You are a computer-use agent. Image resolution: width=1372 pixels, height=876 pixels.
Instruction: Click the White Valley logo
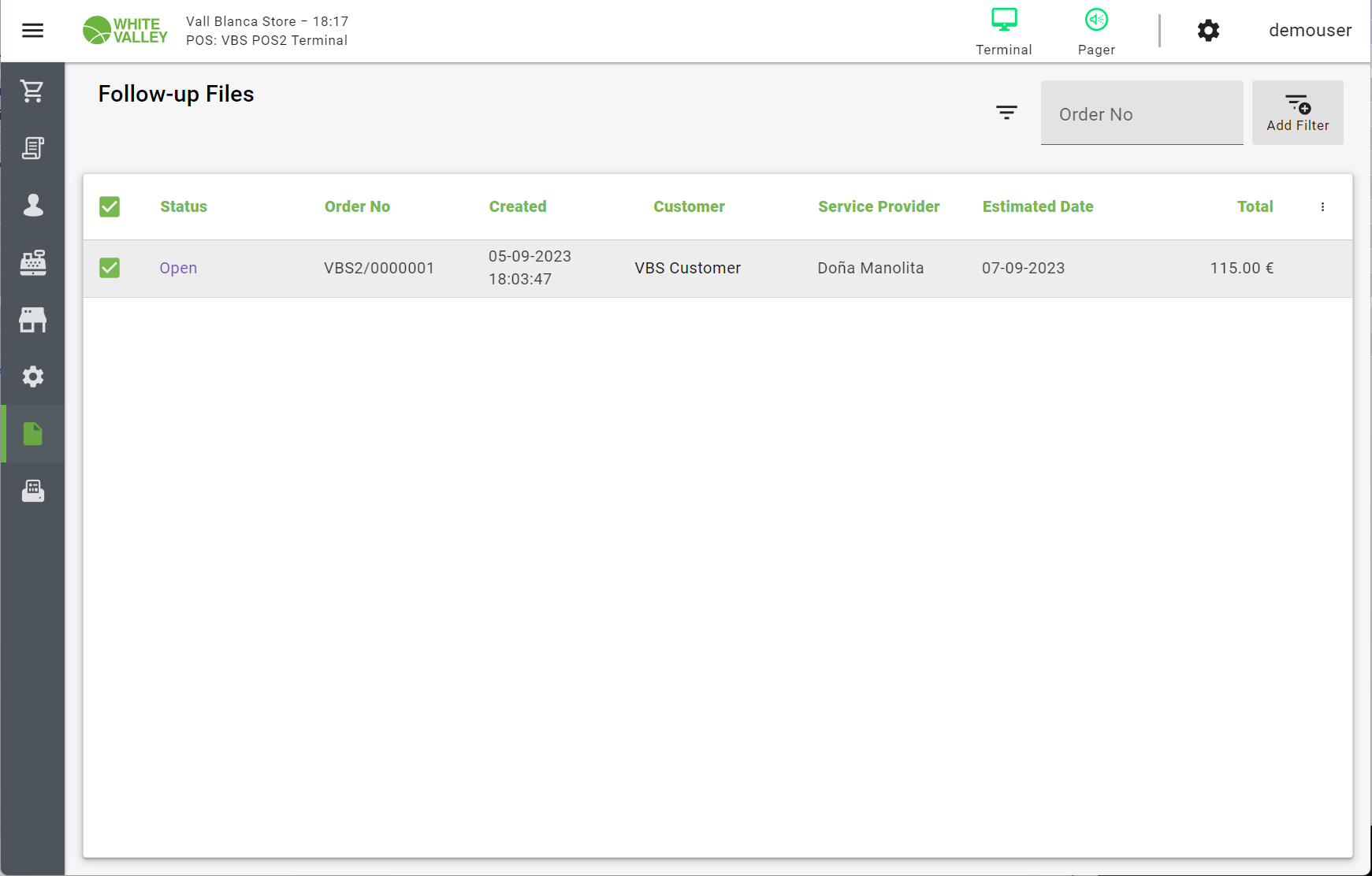point(125,31)
